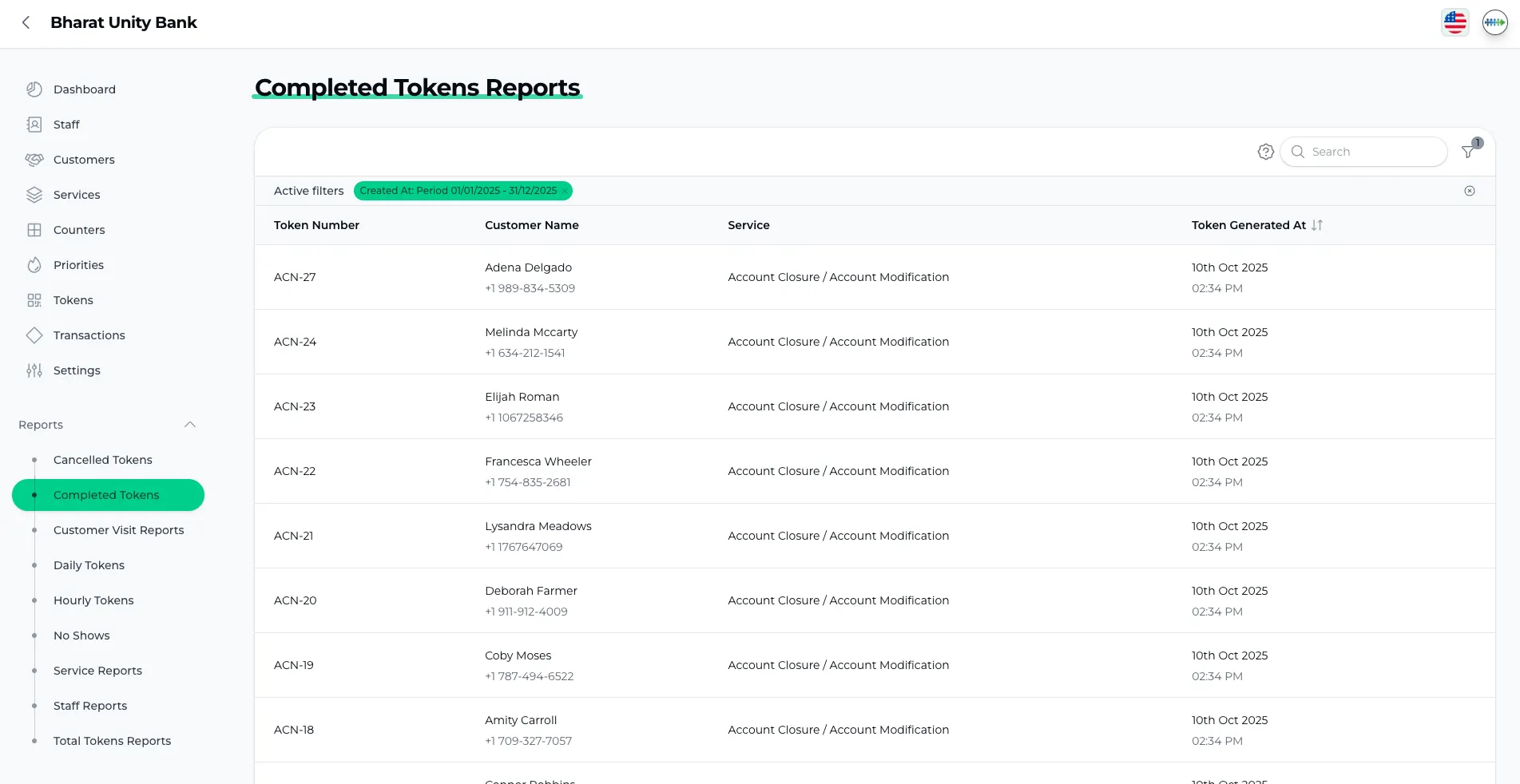The image size is (1520, 784).
Task: Open the Total Tokens Reports page
Action: coord(112,741)
